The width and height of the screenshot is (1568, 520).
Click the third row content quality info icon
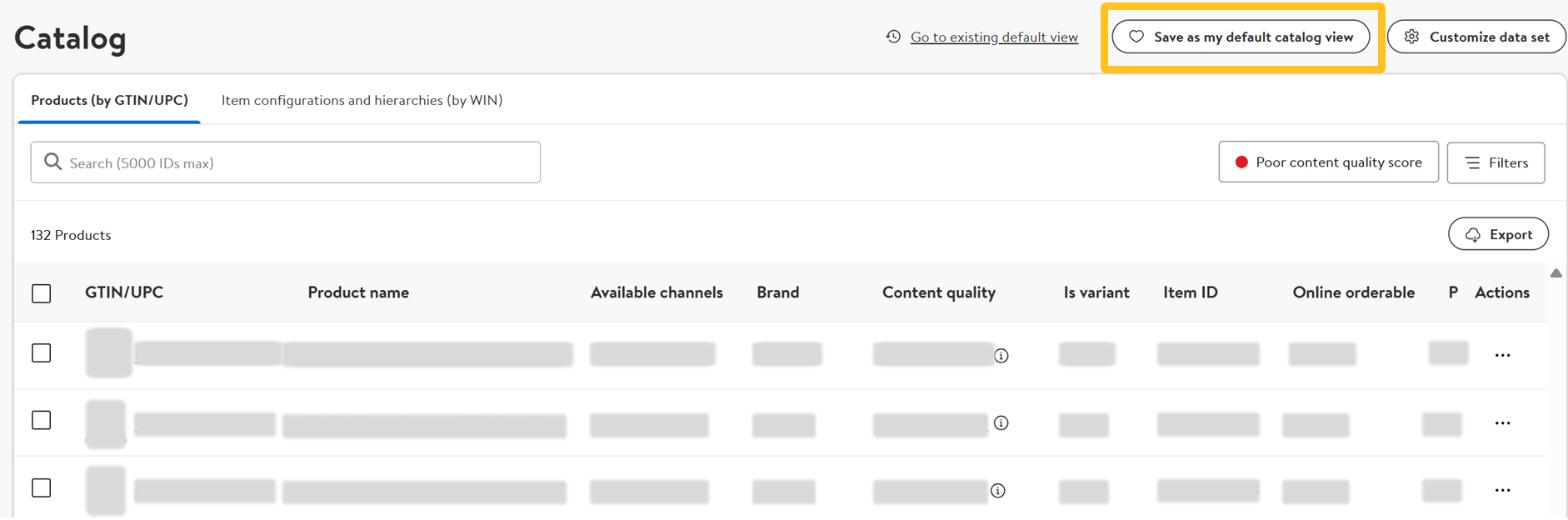(x=998, y=491)
